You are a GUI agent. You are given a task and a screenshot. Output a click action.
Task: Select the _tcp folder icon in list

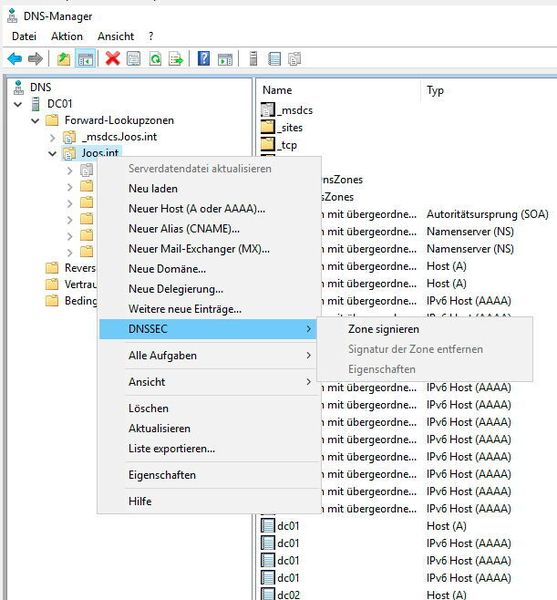268,144
